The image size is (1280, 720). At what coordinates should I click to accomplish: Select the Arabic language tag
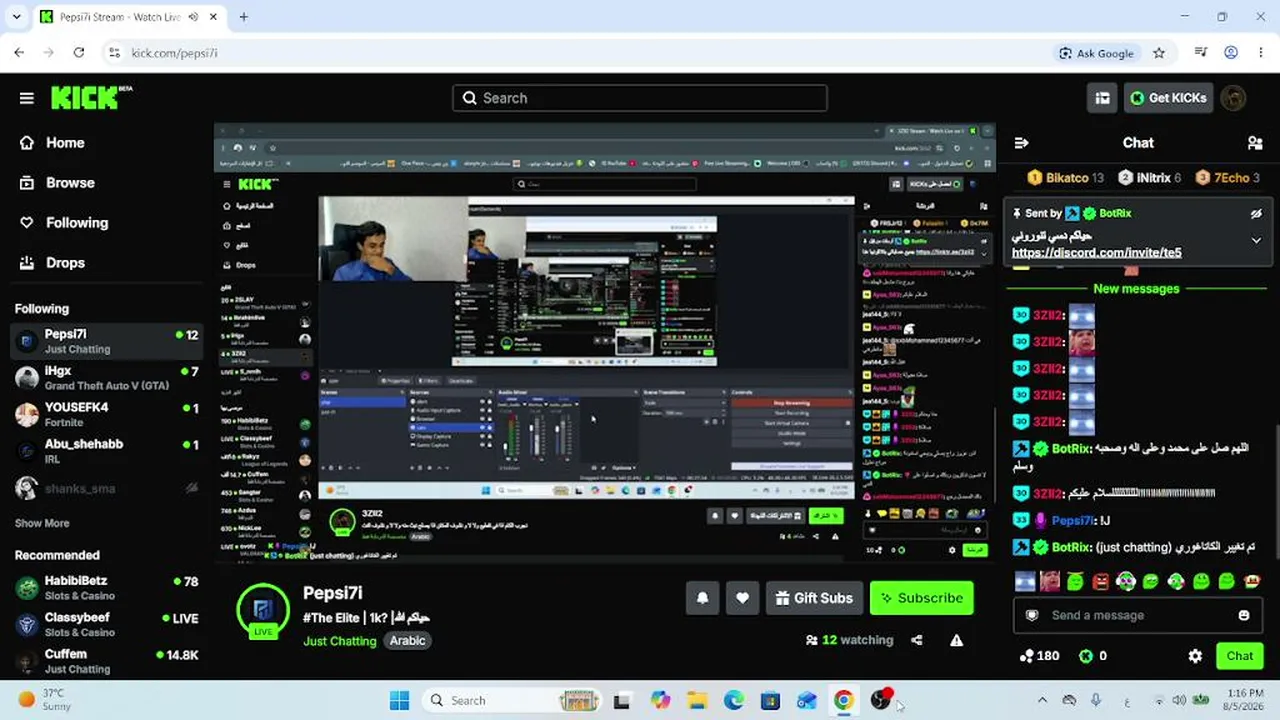tap(407, 641)
